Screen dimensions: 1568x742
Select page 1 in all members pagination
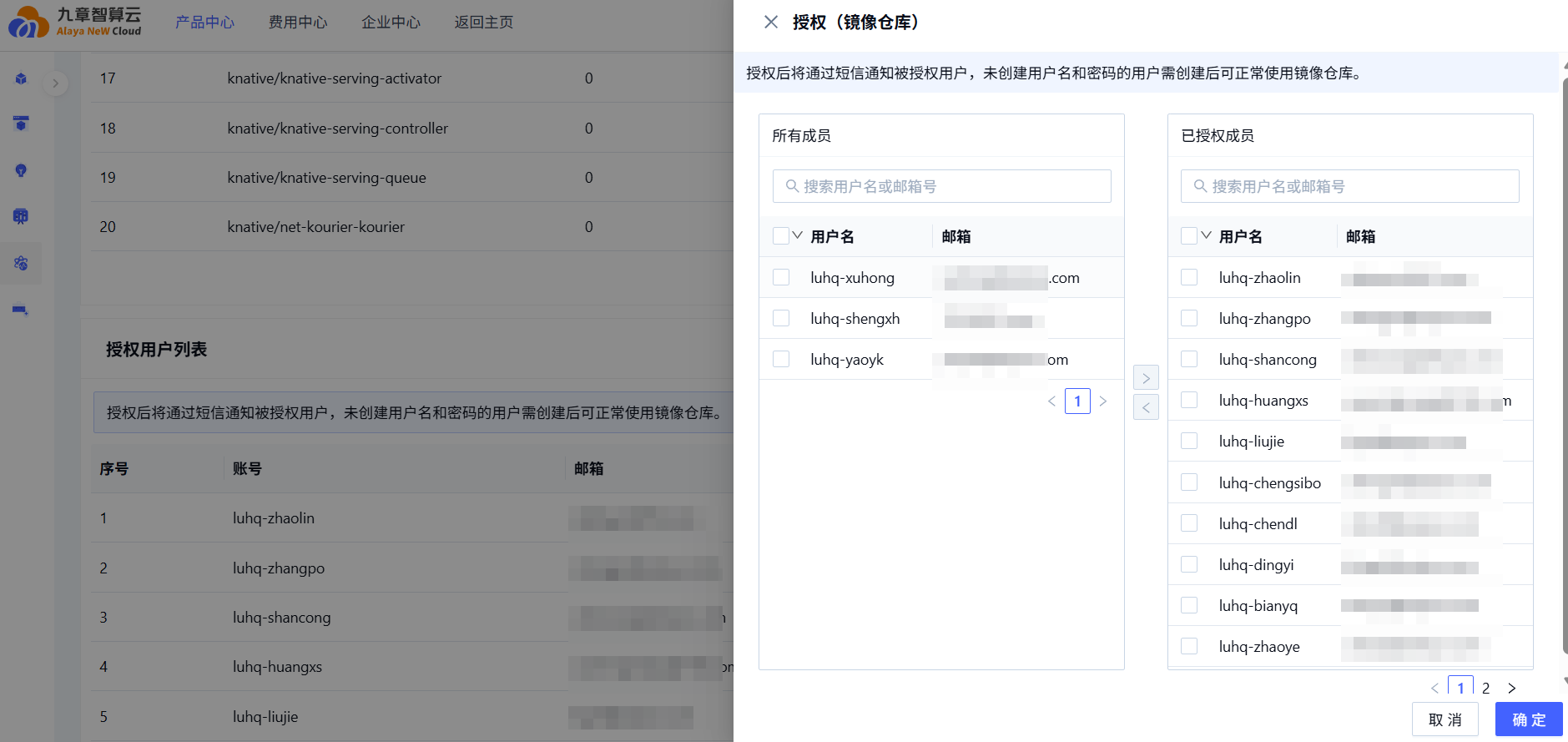coord(1077,401)
